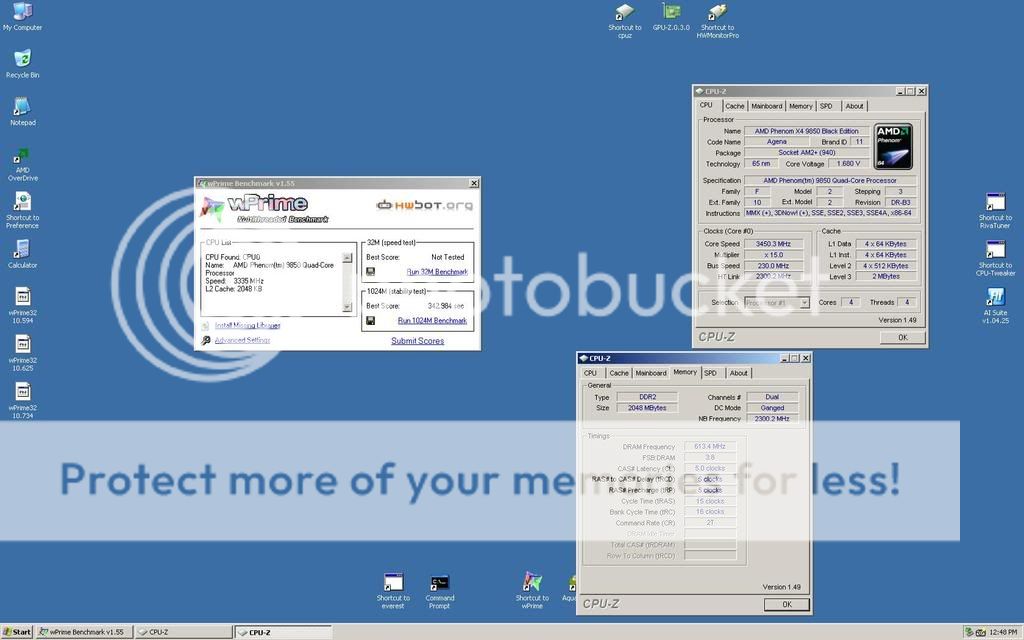Open the Mainboard tab in the processor CPU-Z window
Image resolution: width=1024 pixels, height=640 pixels.
click(x=767, y=106)
